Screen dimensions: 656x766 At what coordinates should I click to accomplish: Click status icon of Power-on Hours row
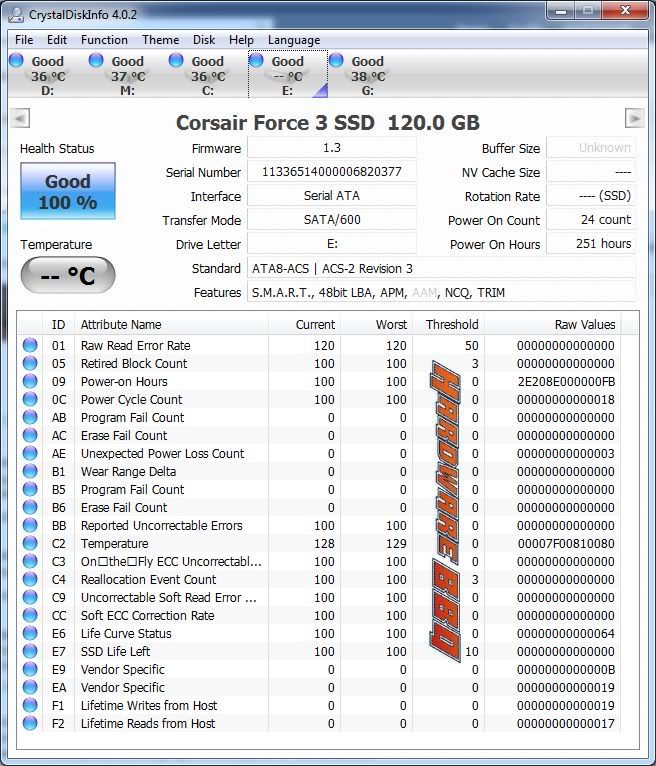(x=30, y=381)
